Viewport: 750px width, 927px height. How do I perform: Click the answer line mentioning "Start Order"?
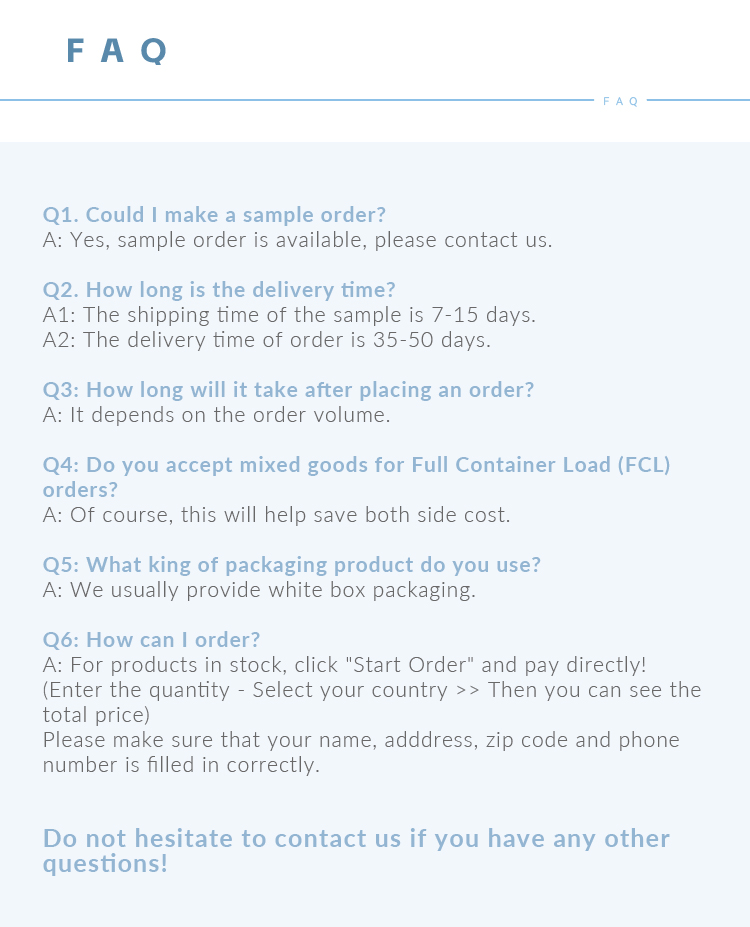coord(344,665)
